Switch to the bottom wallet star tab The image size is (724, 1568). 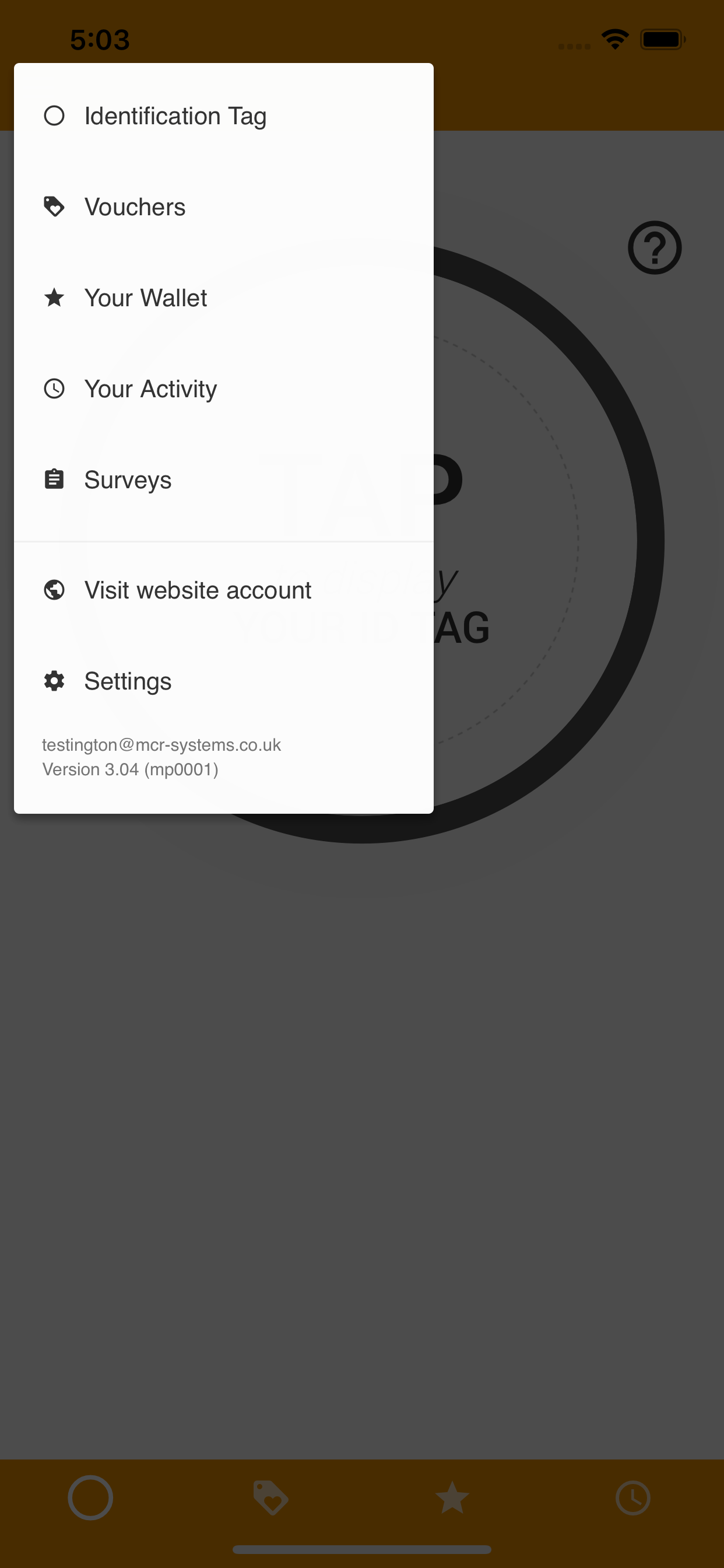(452, 1497)
